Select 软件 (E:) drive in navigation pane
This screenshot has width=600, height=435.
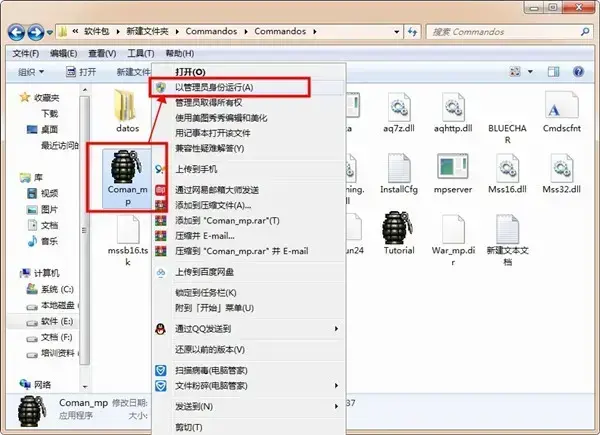(57, 321)
